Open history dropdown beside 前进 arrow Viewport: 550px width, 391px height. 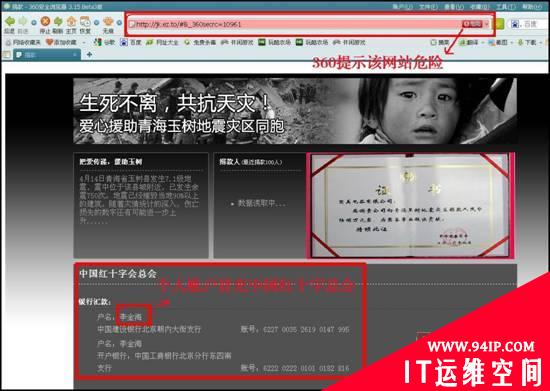(x=34, y=22)
